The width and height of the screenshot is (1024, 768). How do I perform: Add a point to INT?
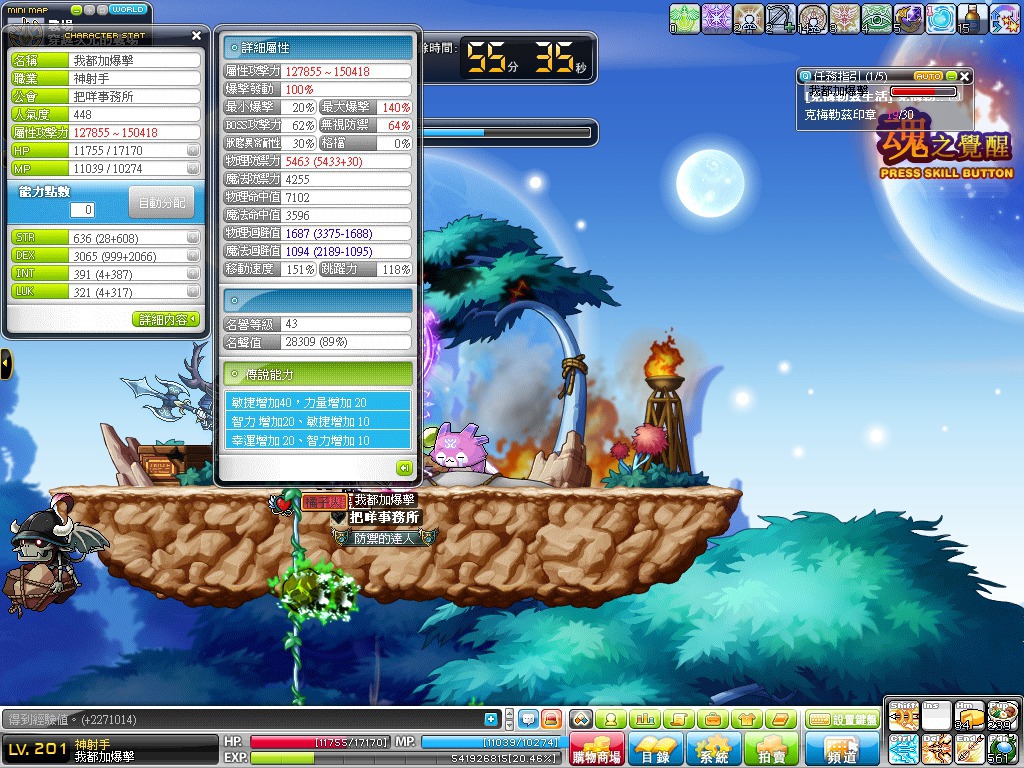193,274
